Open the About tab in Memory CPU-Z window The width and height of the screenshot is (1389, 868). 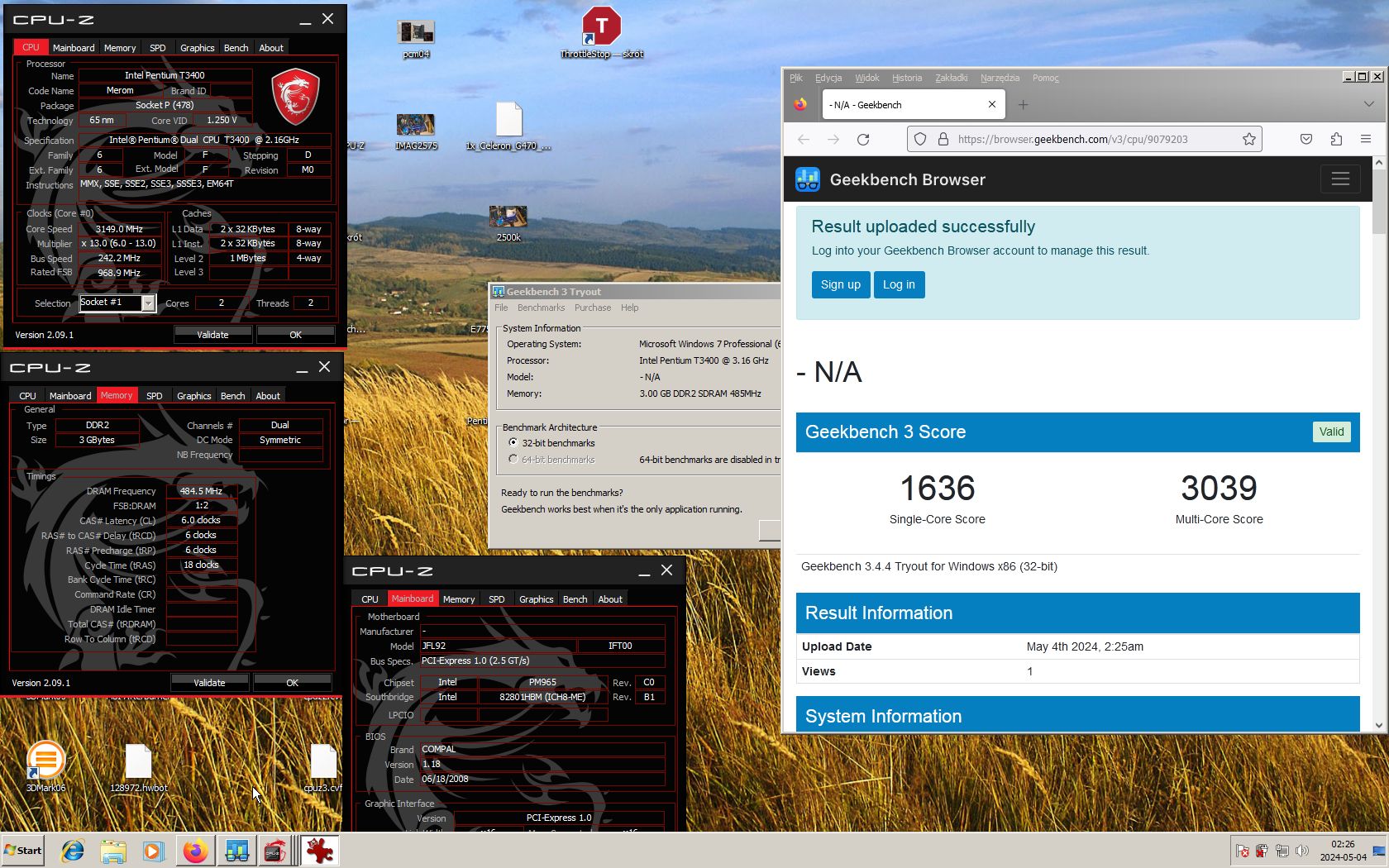[268, 396]
